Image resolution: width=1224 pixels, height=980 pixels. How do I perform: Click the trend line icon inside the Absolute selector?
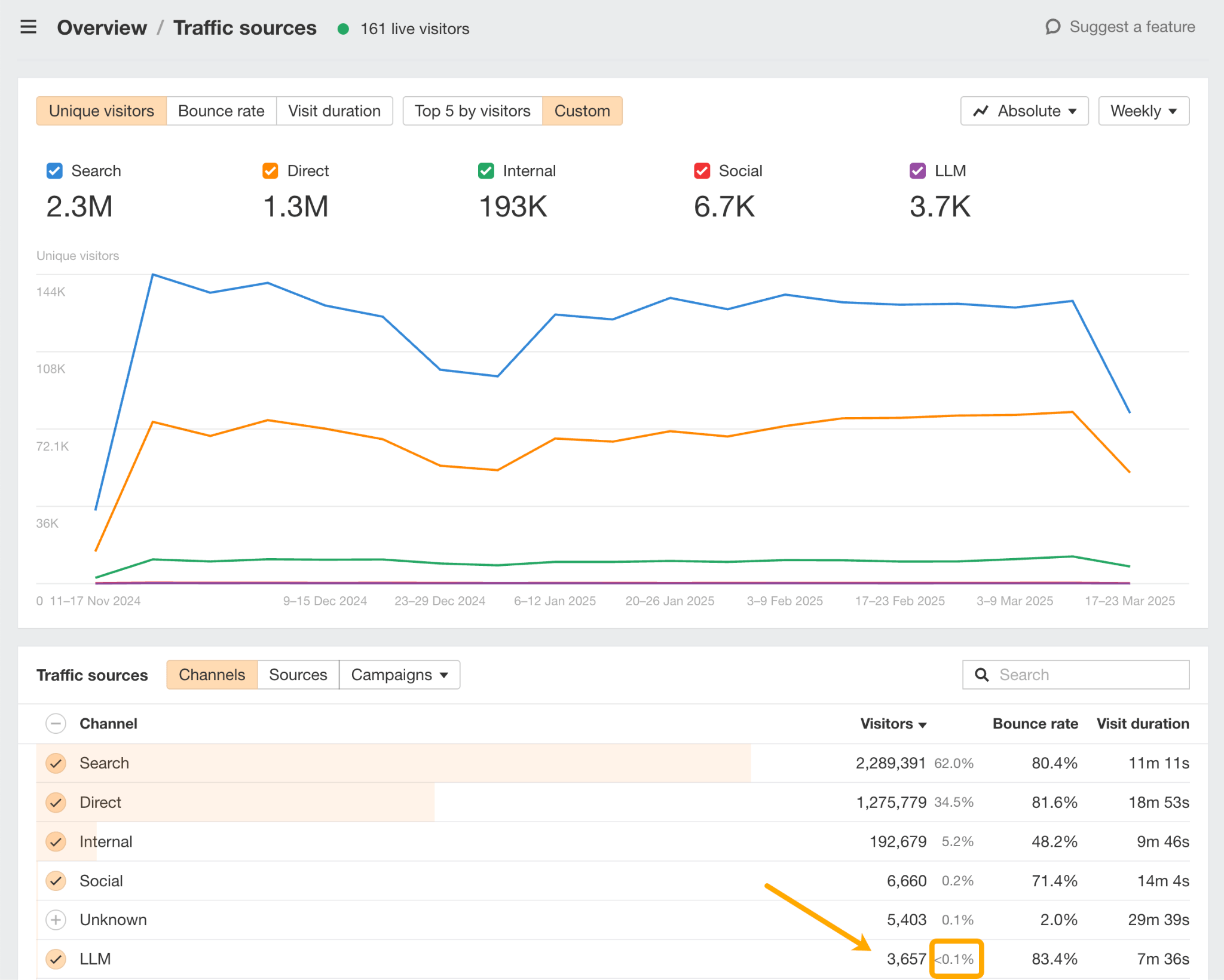pos(982,111)
